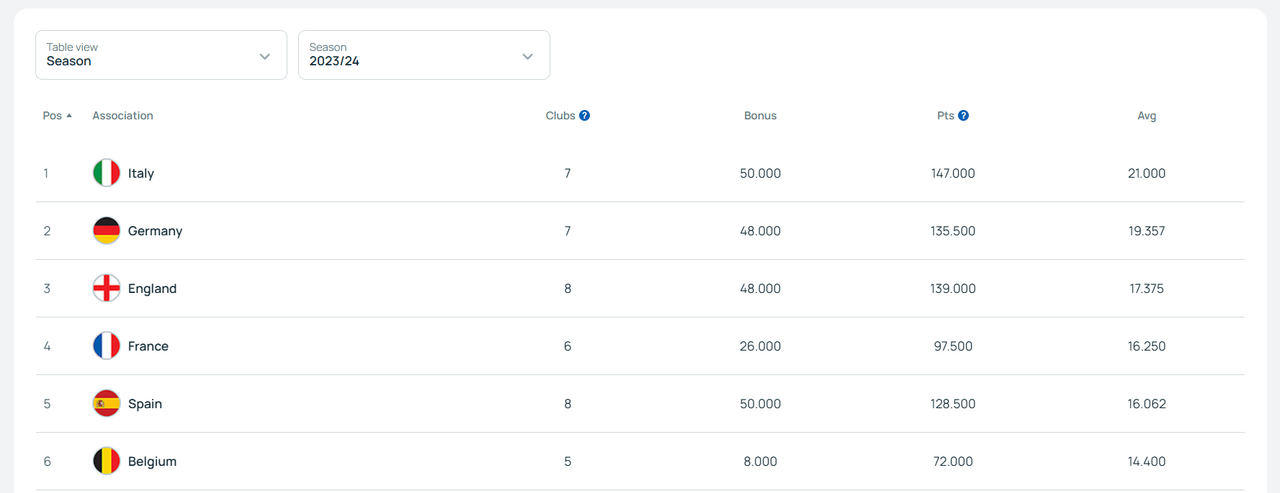Click the Spain association name
This screenshot has height=493, width=1280.
(145, 404)
